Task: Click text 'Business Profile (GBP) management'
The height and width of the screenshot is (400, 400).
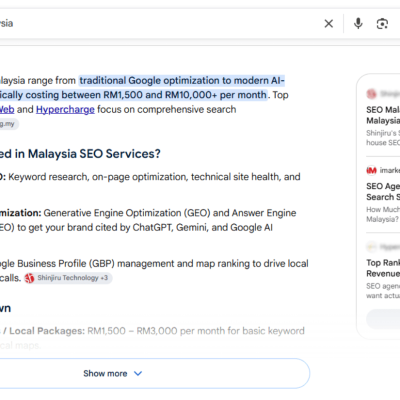Action: [x=96, y=264]
